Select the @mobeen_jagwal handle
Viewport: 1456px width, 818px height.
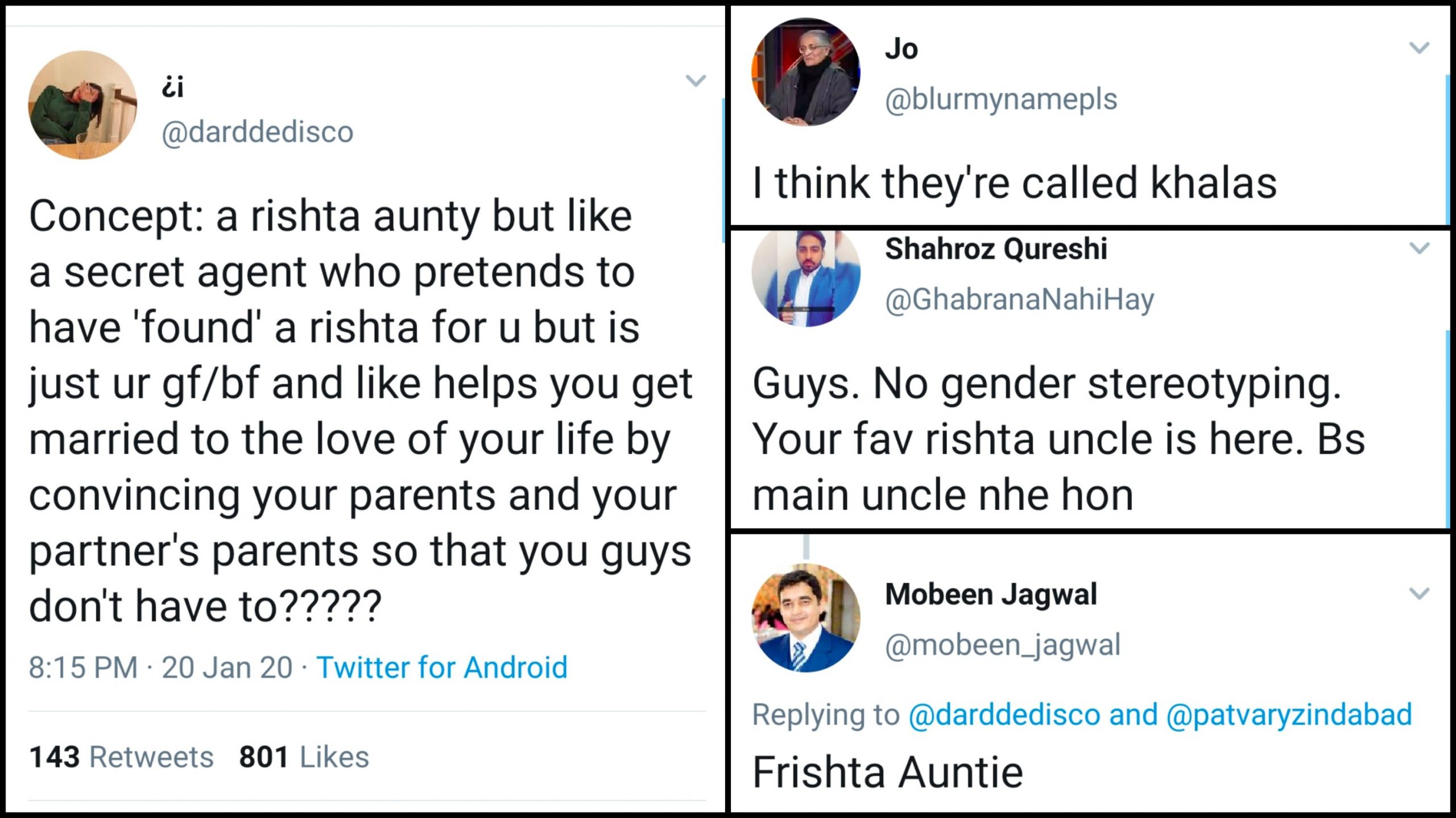coord(1003,645)
